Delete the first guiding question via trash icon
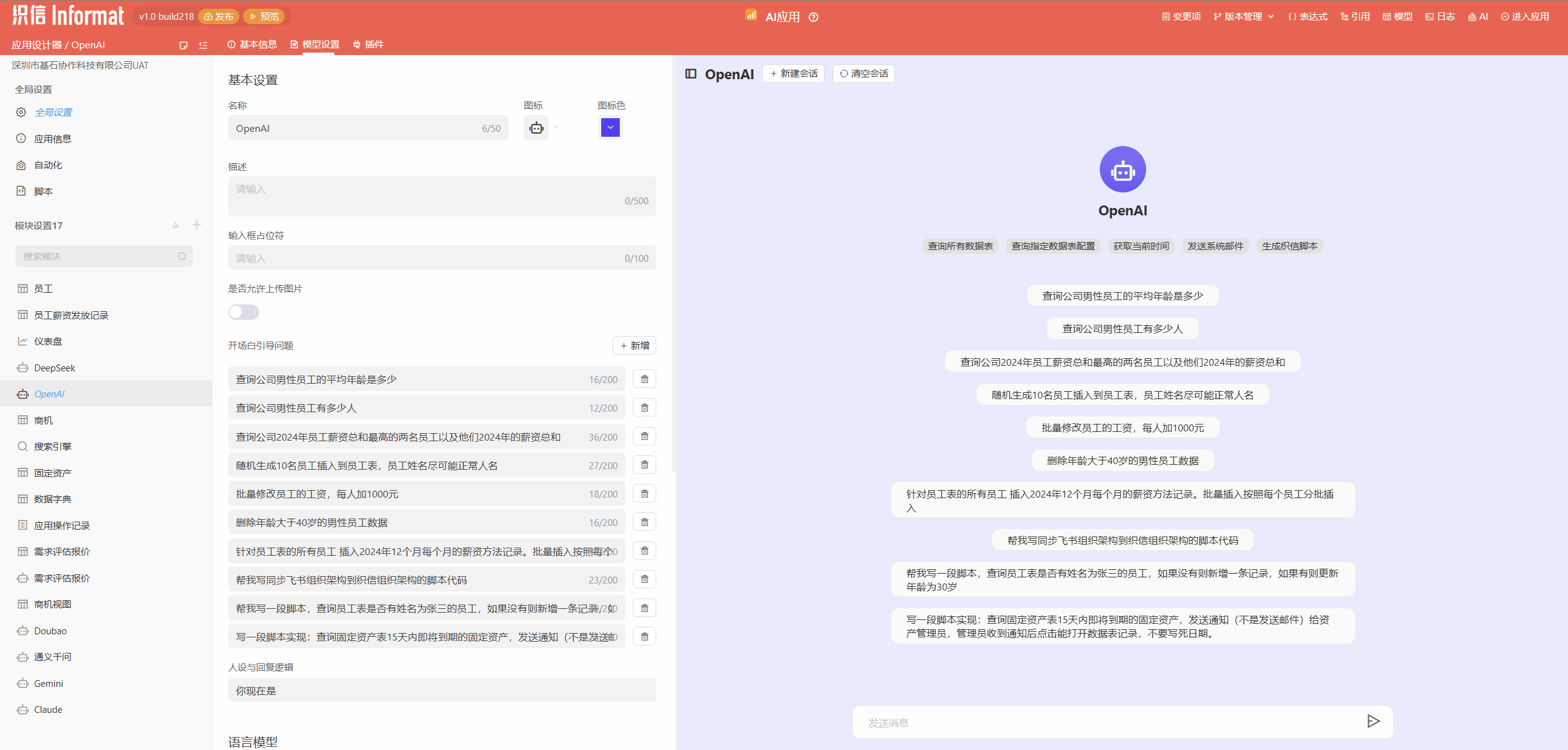 [644, 379]
